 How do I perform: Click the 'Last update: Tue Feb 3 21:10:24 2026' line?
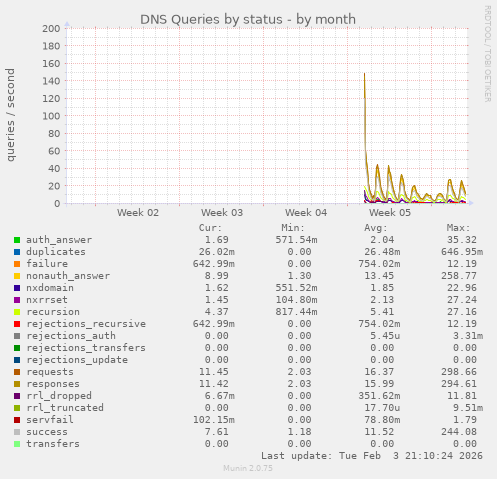(x=372, y=456)
